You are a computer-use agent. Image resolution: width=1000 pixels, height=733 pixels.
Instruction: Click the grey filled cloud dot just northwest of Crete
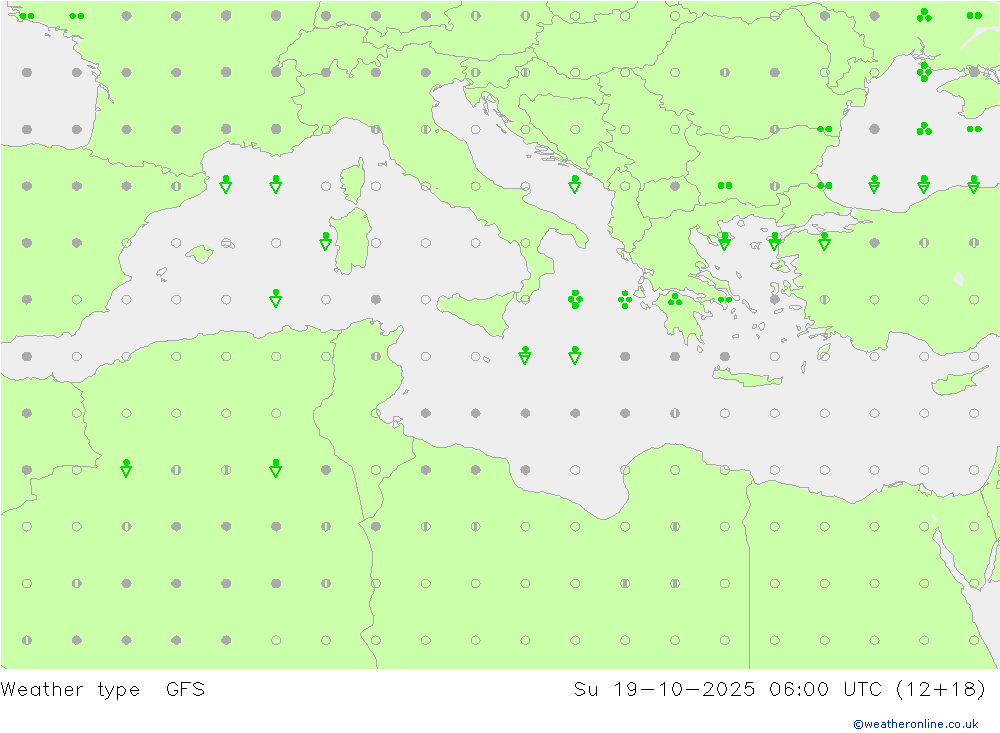pos(724,356)
